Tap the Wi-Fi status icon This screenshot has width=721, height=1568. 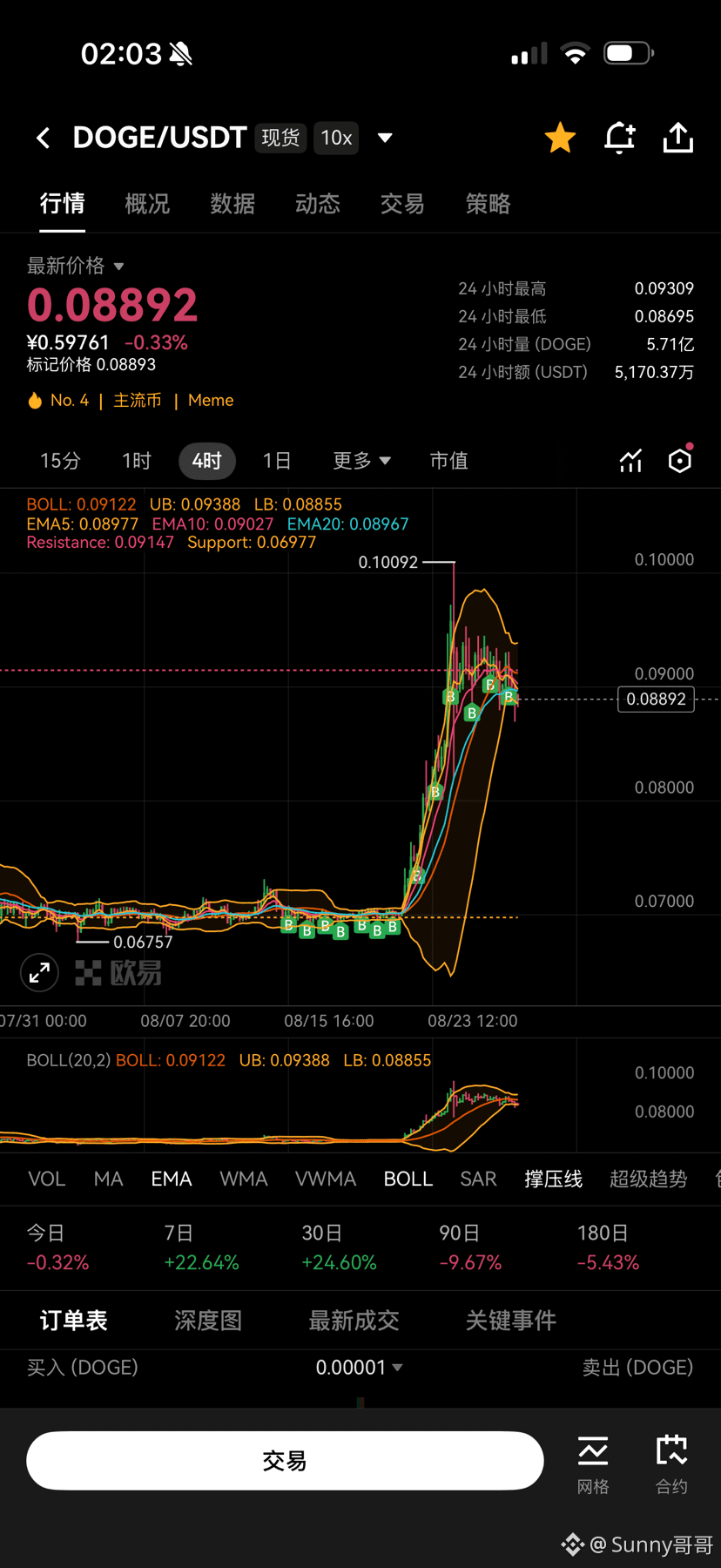(x=575, y=54)
